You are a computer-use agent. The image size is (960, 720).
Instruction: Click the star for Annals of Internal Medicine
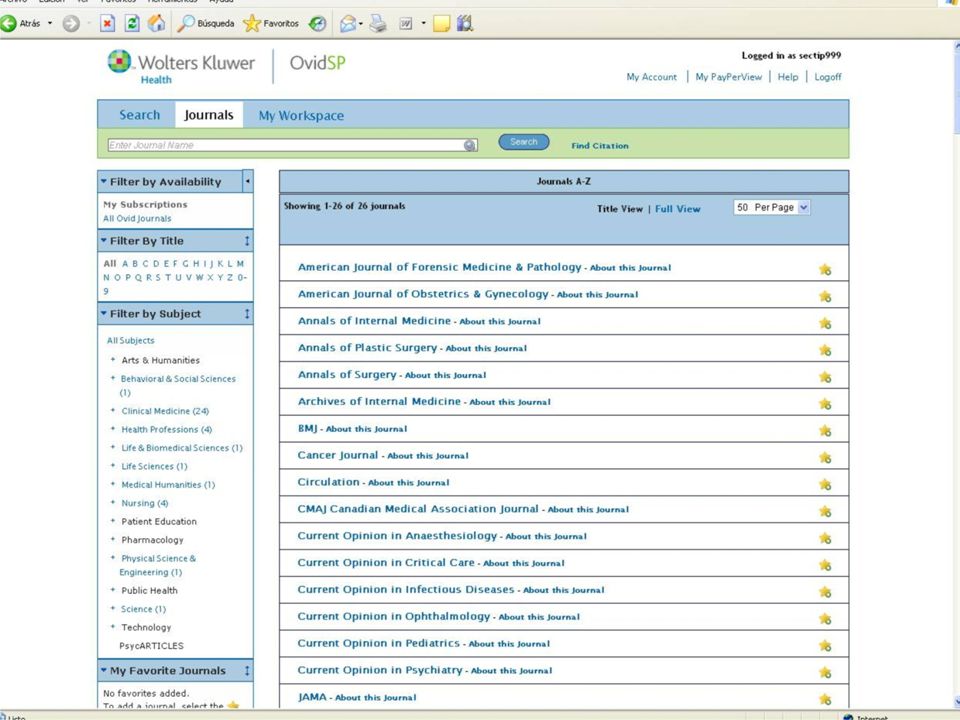tap(825, 323)
